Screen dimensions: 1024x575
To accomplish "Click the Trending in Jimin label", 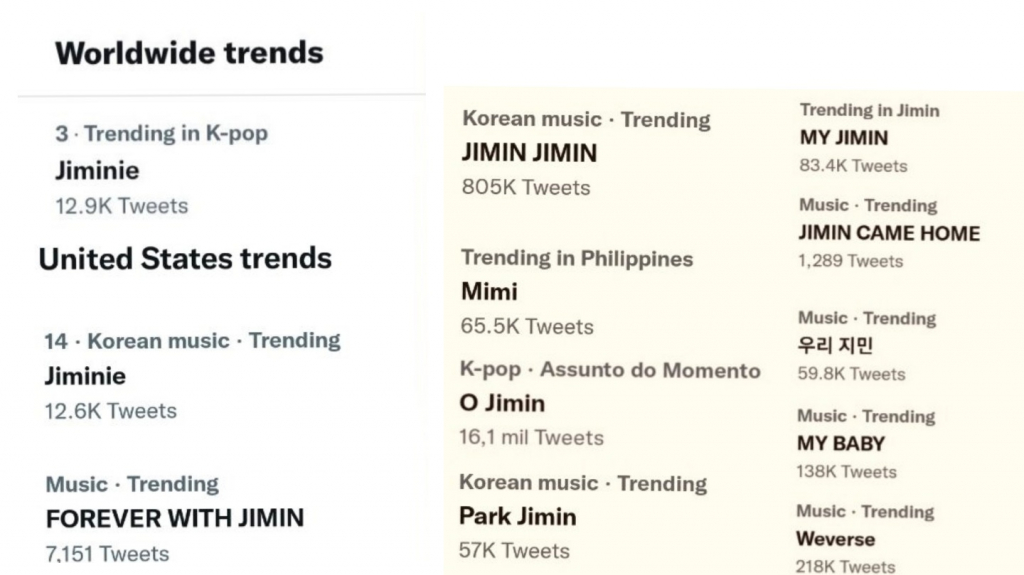I will pos(869,110).
